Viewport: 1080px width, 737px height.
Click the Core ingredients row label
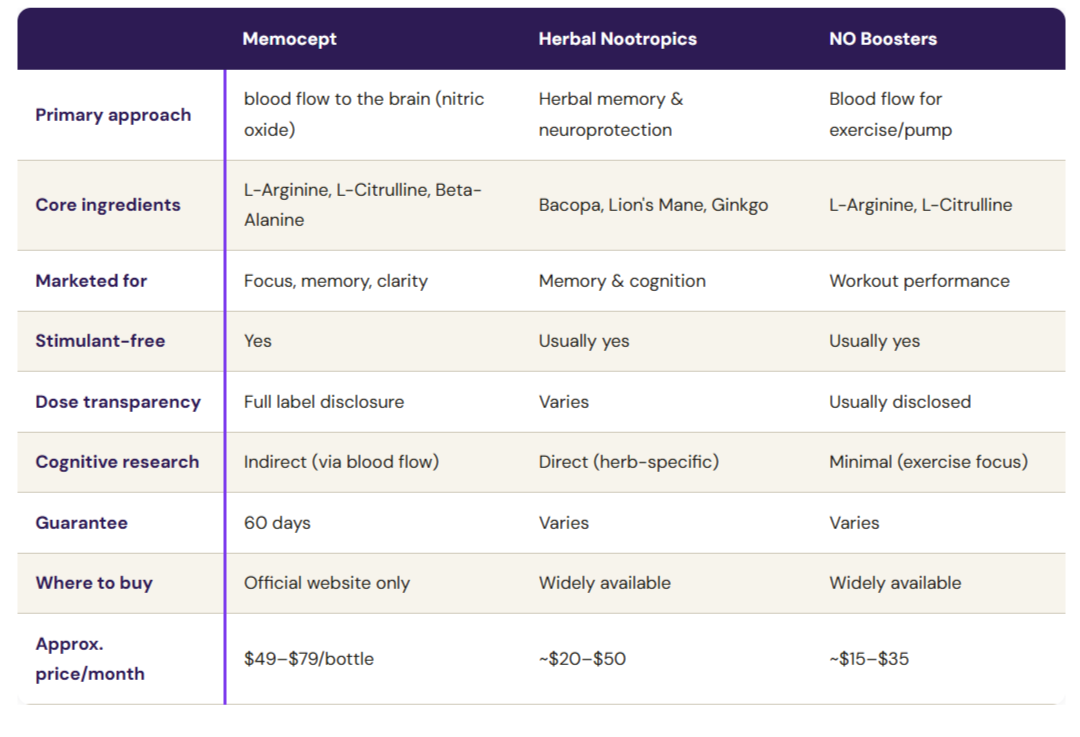(107, 205)
